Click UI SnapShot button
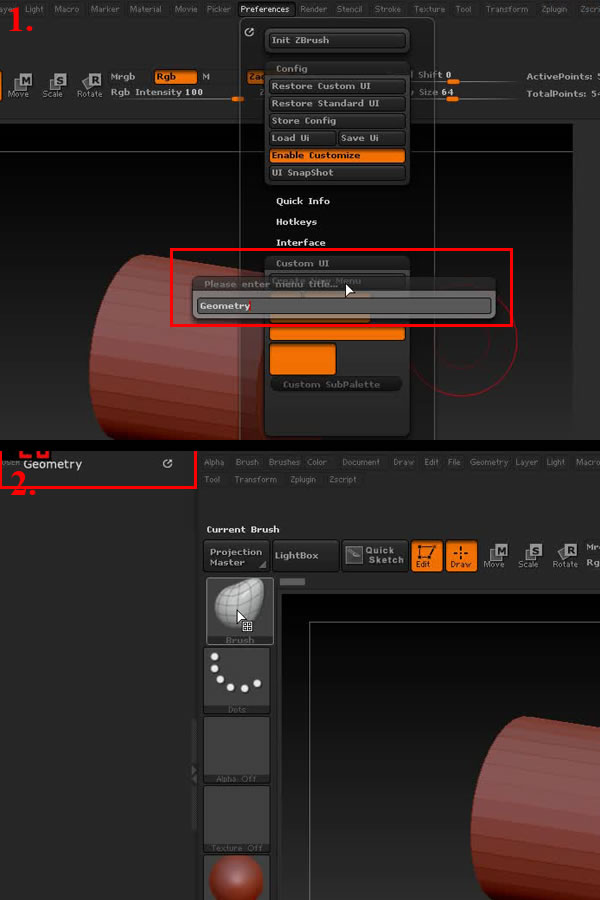Screen dimensions: 600x900 coord(337,173)
